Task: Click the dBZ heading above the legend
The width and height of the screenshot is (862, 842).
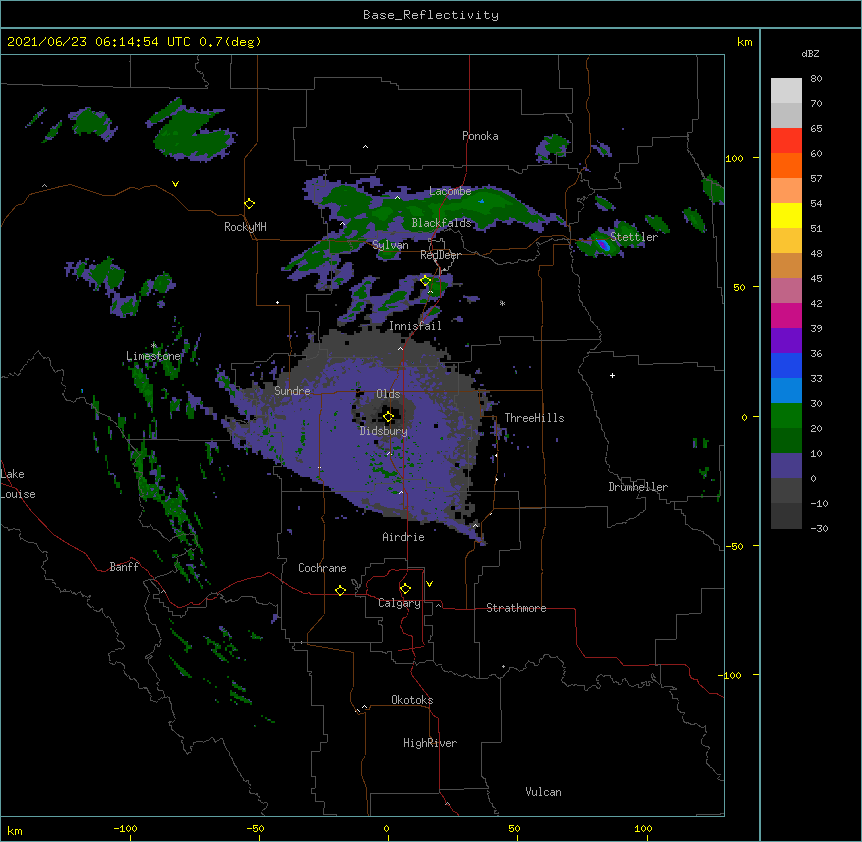Action: click(810, 53)
